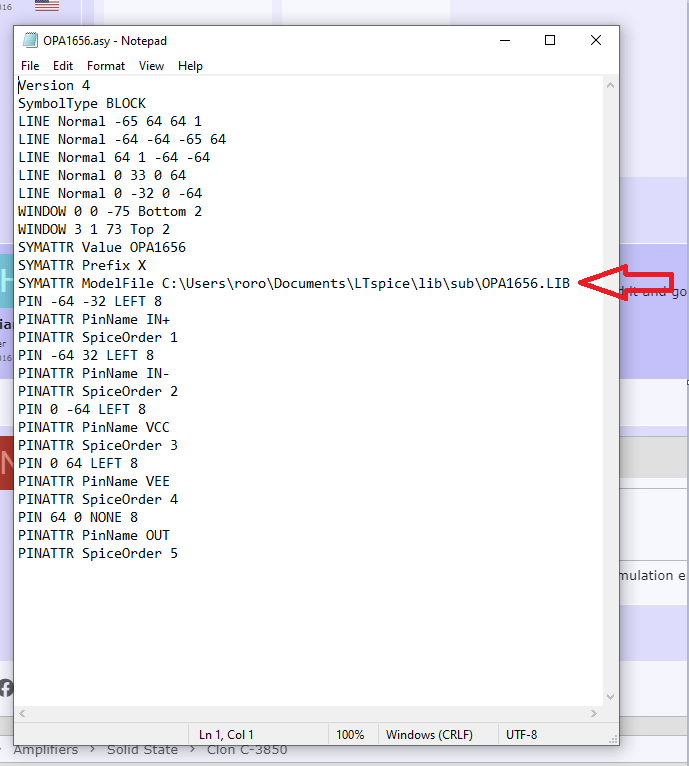Click the Notepad app icon in title bar

pos(30,41)
